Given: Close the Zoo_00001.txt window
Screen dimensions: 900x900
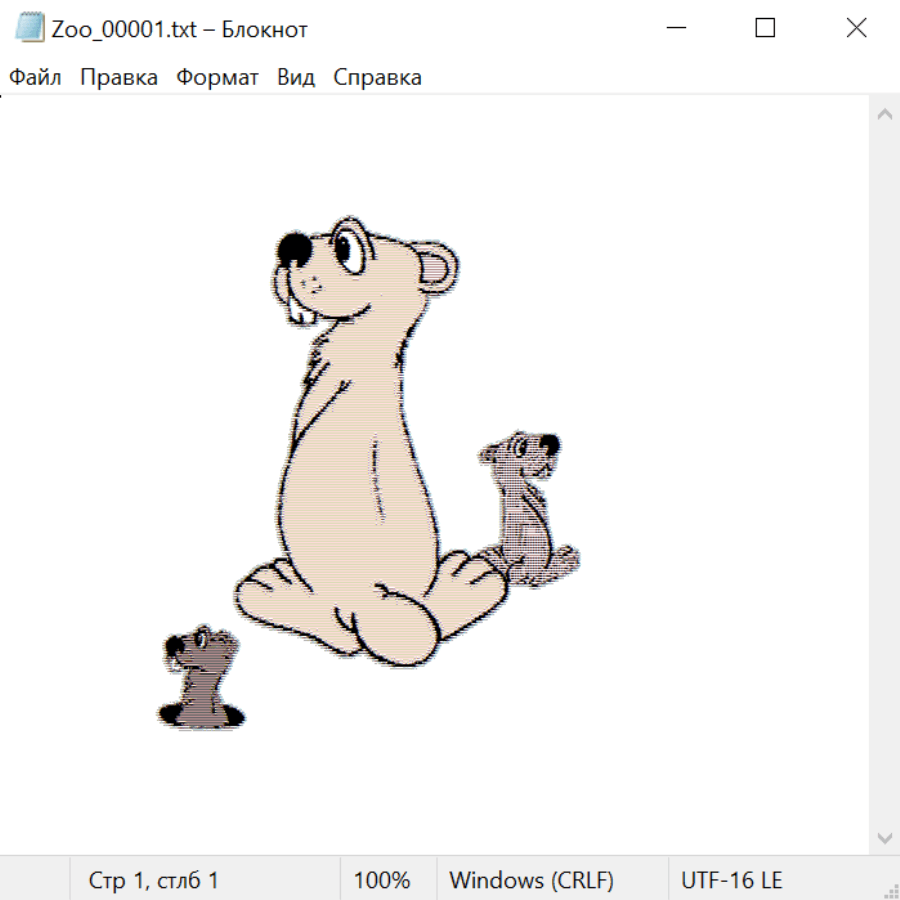Looking at the screenshot, I should click(856, 28).
